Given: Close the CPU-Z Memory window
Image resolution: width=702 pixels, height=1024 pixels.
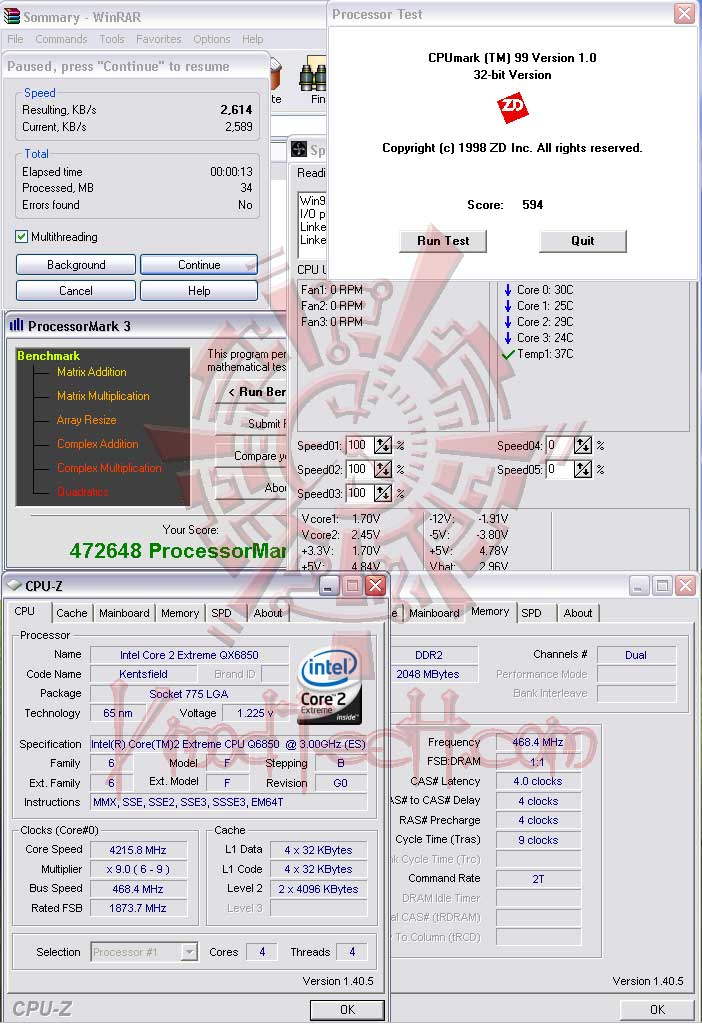Looking at the screenshot, I should point(685,586).
